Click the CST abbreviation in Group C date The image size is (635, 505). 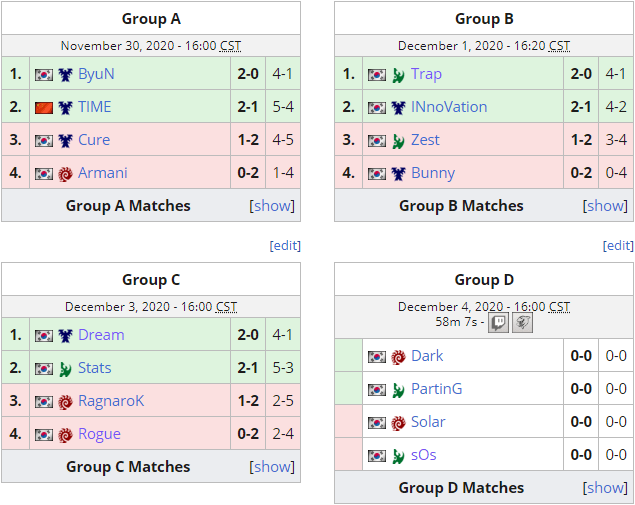(226, 307)
